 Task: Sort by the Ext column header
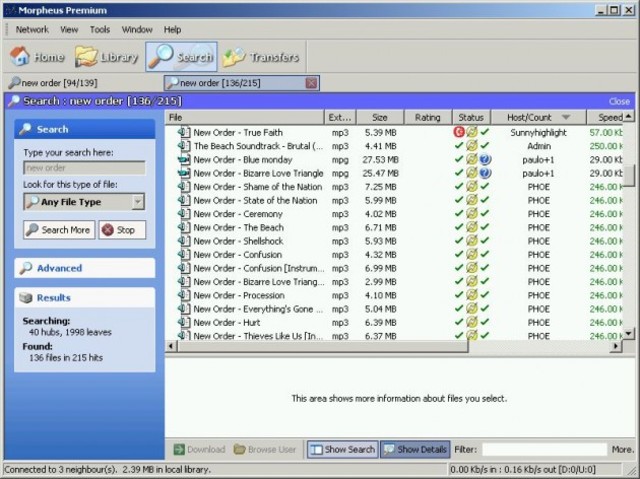point(340,118)
